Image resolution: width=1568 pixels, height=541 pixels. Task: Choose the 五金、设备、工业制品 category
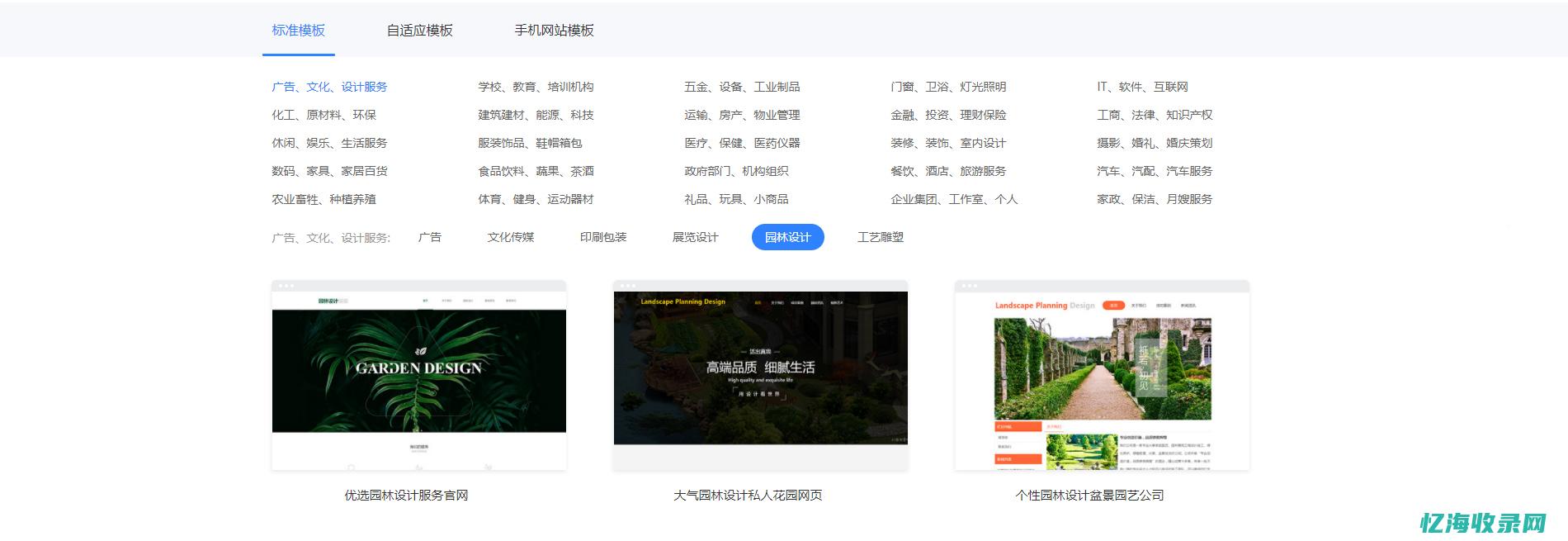click(x=742, y=87)
